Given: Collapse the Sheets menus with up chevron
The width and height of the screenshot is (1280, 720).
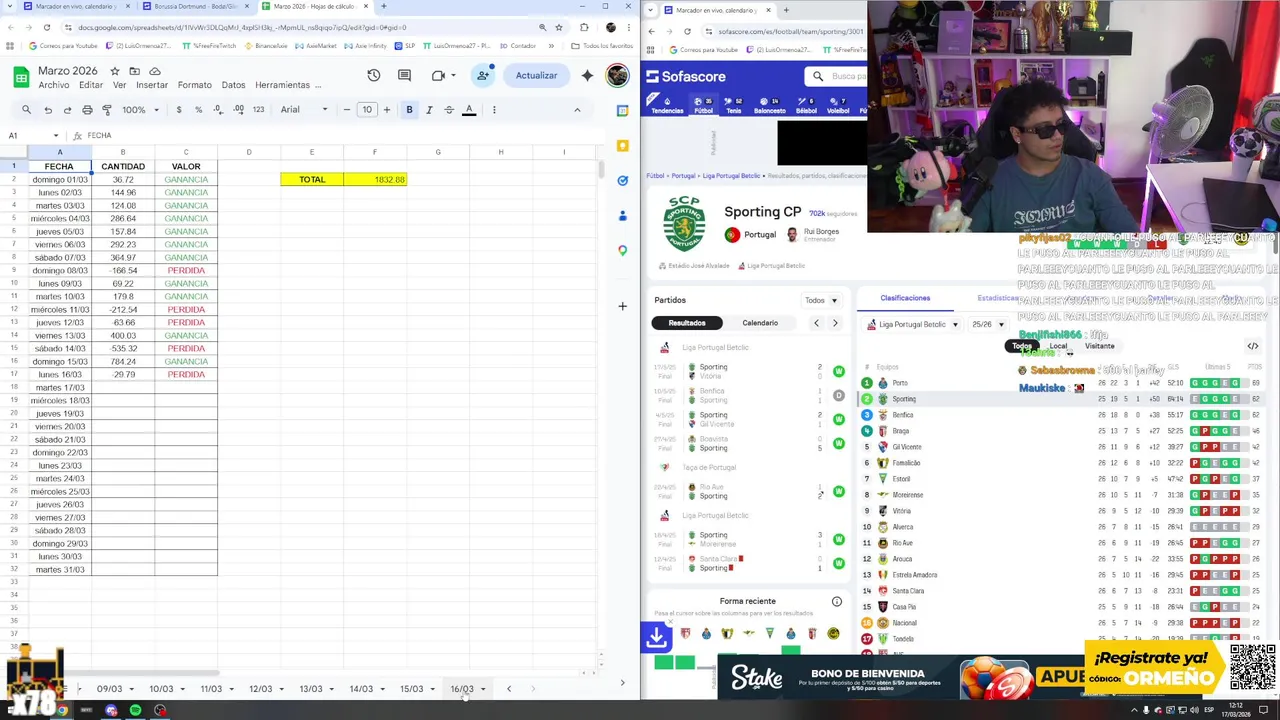Looking at the screenshot, I should click(x=577, y=110).
